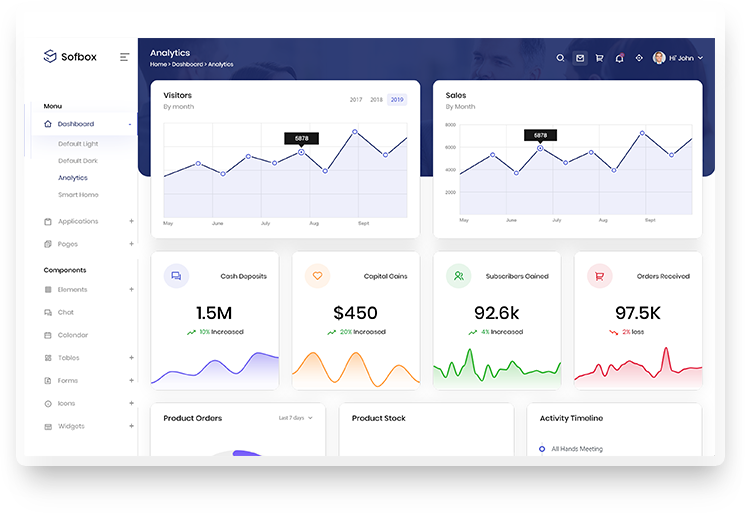Click the Home breadcrumb link
The width and height of the screenshot is (745, 513).
click(x=158, y=65)
